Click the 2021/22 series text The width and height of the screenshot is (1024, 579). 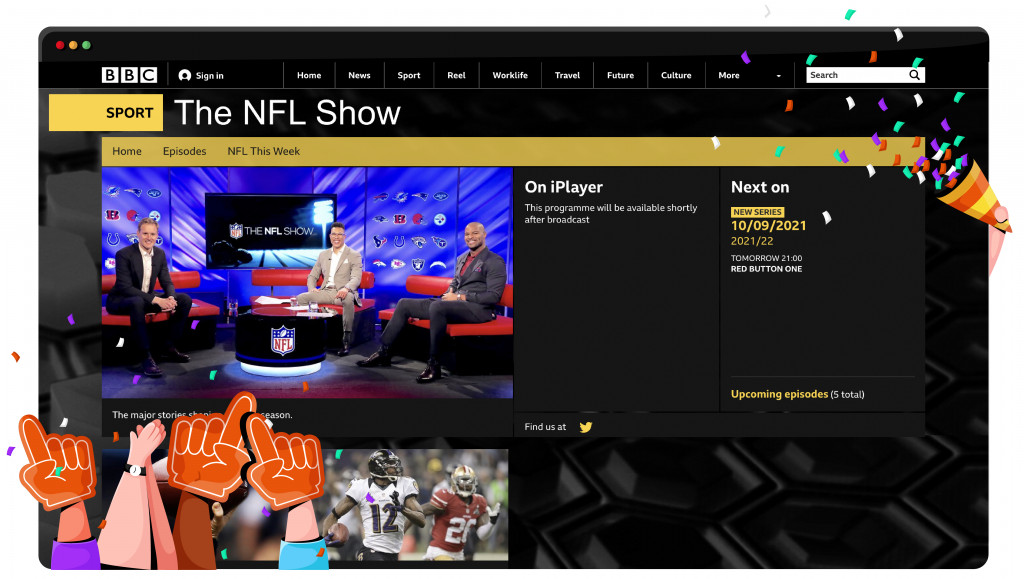point(752,242)
